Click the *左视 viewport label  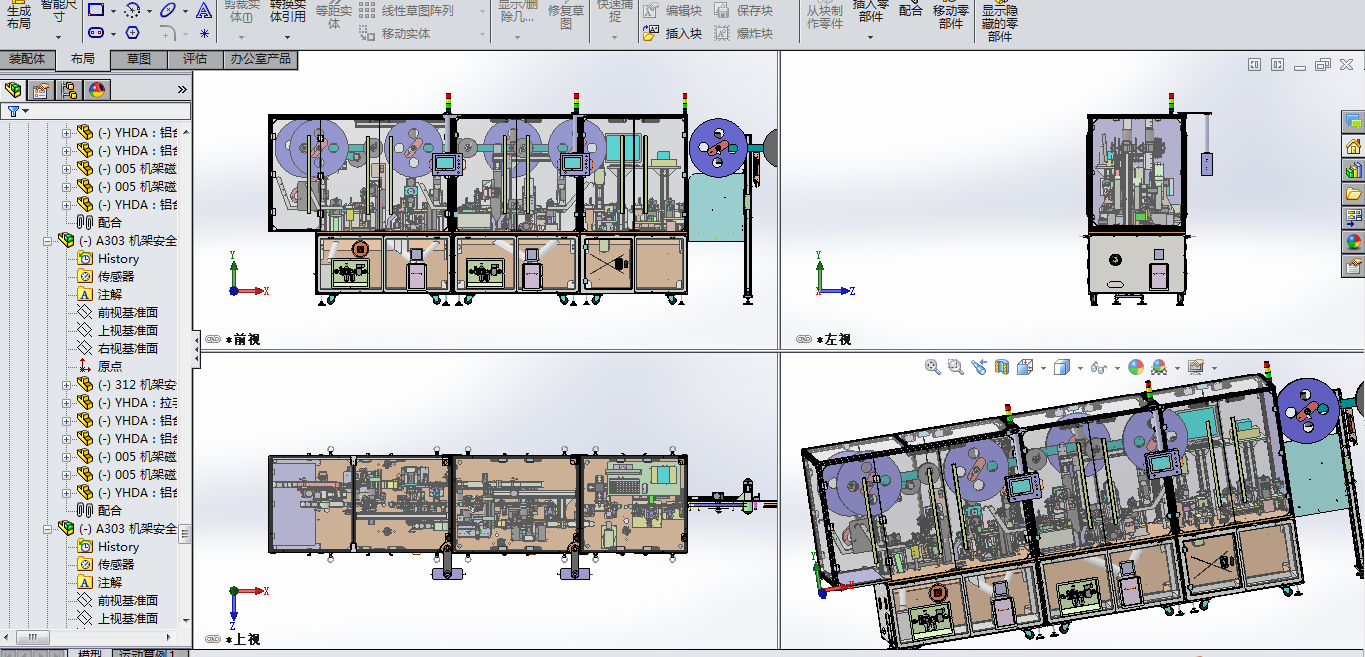(834, 339)
